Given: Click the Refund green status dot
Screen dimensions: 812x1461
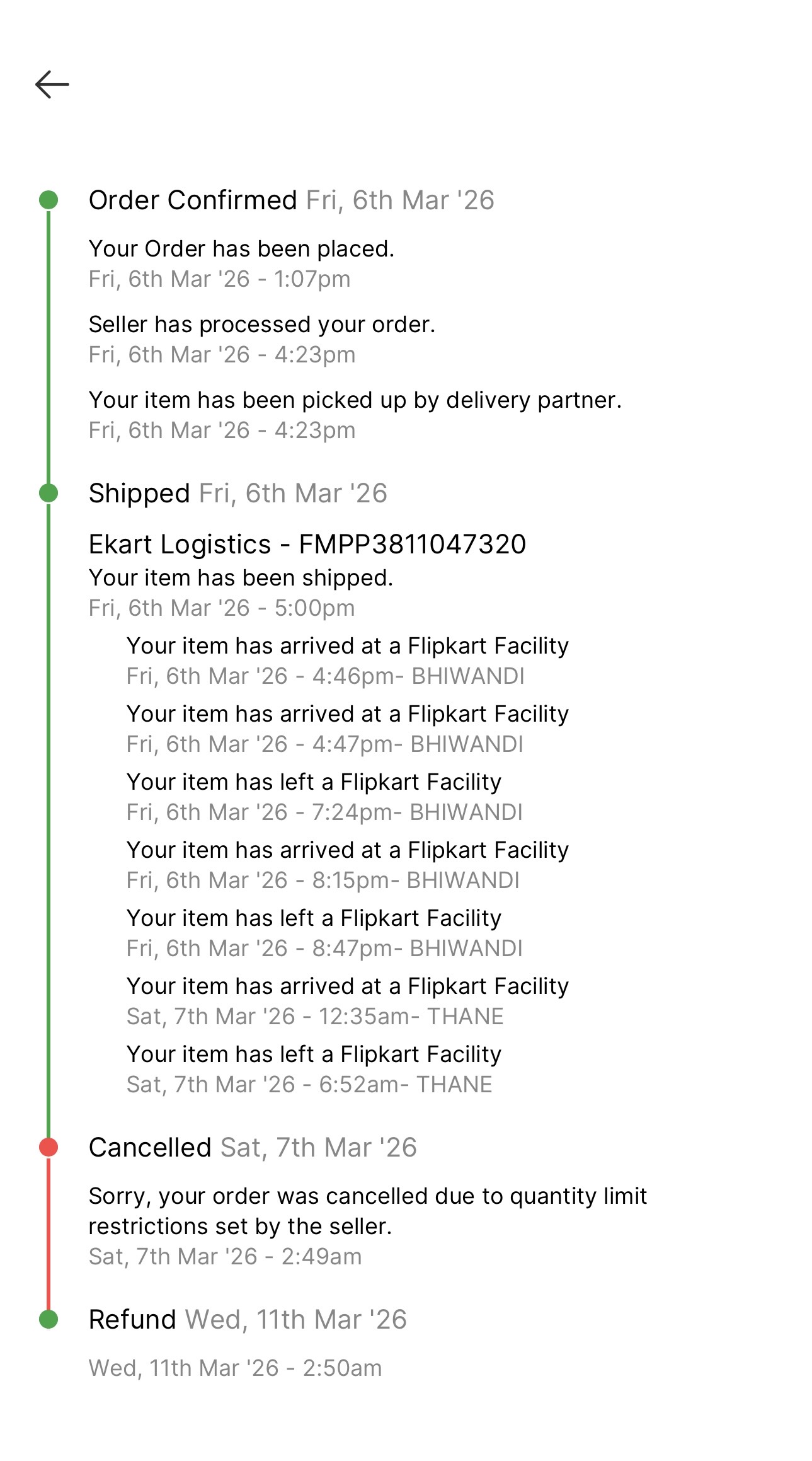Looking at the screenshot, I should [x=49, y=1319].
